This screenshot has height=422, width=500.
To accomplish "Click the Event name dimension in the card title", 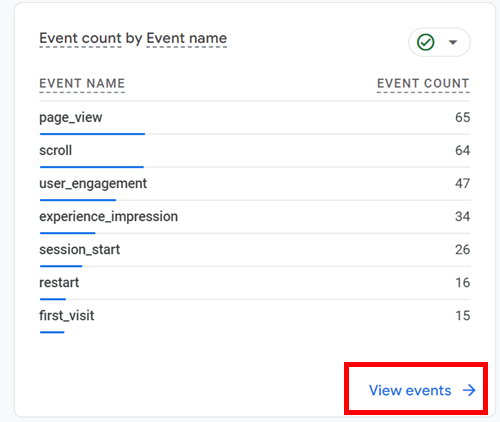I will (187, 38).
